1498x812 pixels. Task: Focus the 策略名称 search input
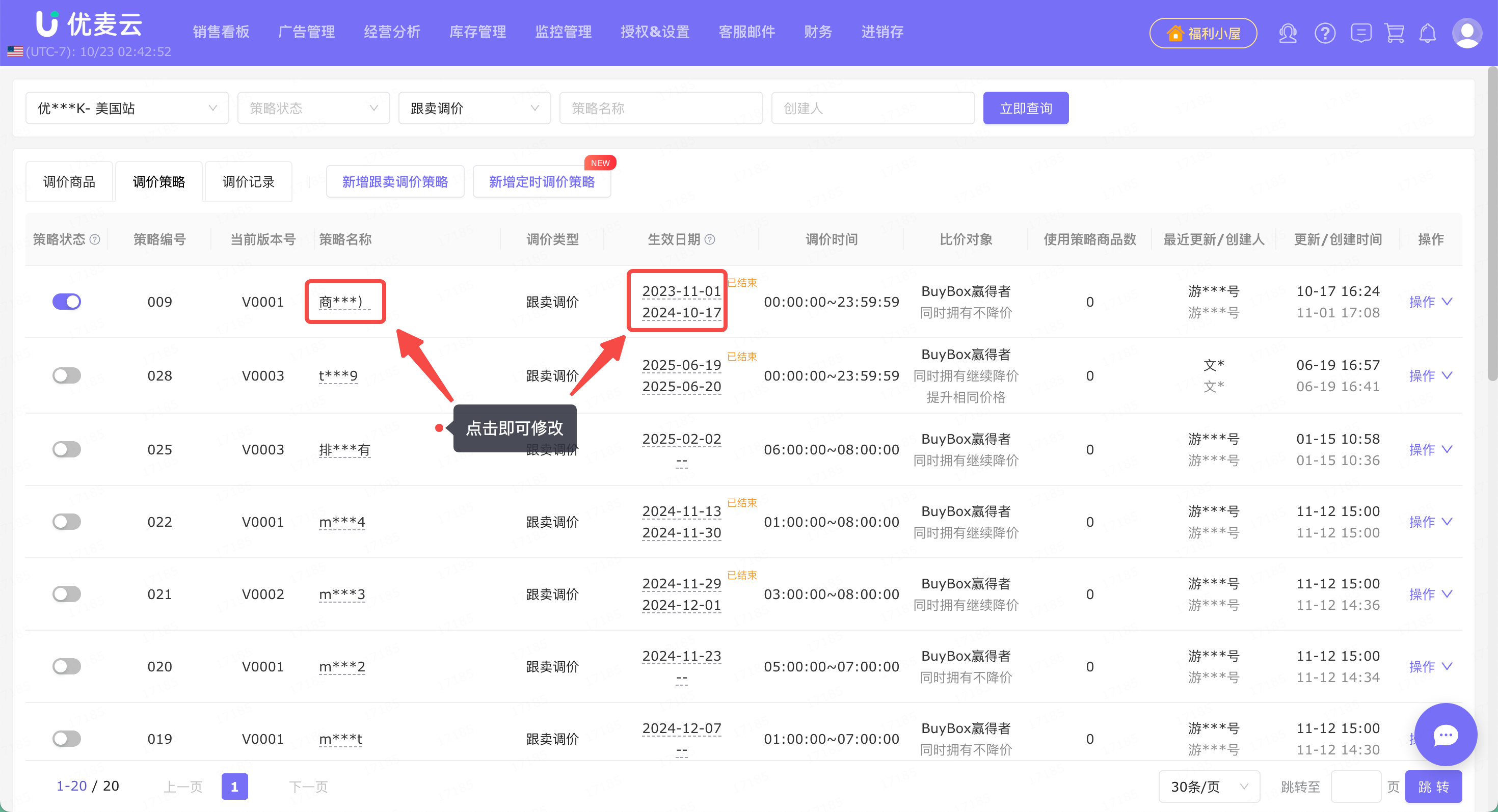pyautogui.click(x=661, y=108)
